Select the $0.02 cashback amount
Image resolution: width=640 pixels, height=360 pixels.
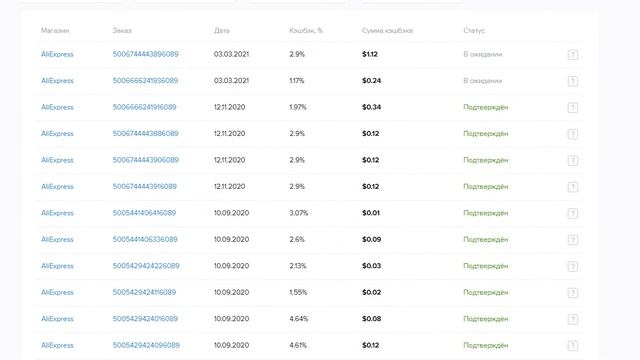click(371, 292)
